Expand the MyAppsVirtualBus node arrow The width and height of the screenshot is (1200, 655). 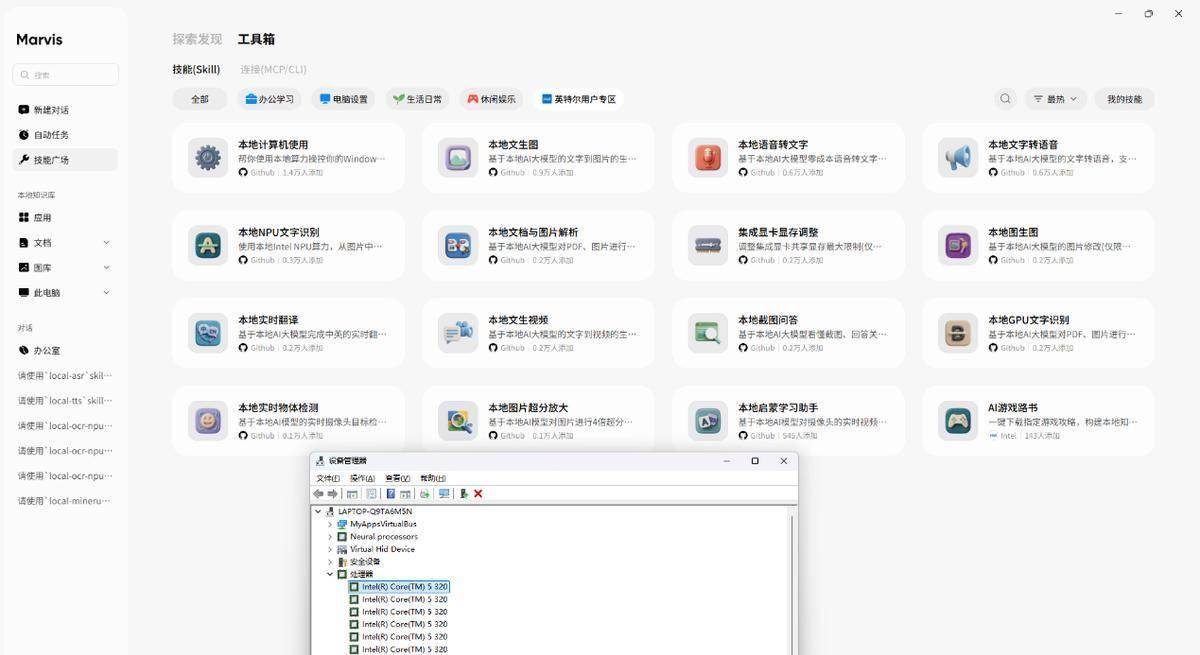[x=330, y=524]
